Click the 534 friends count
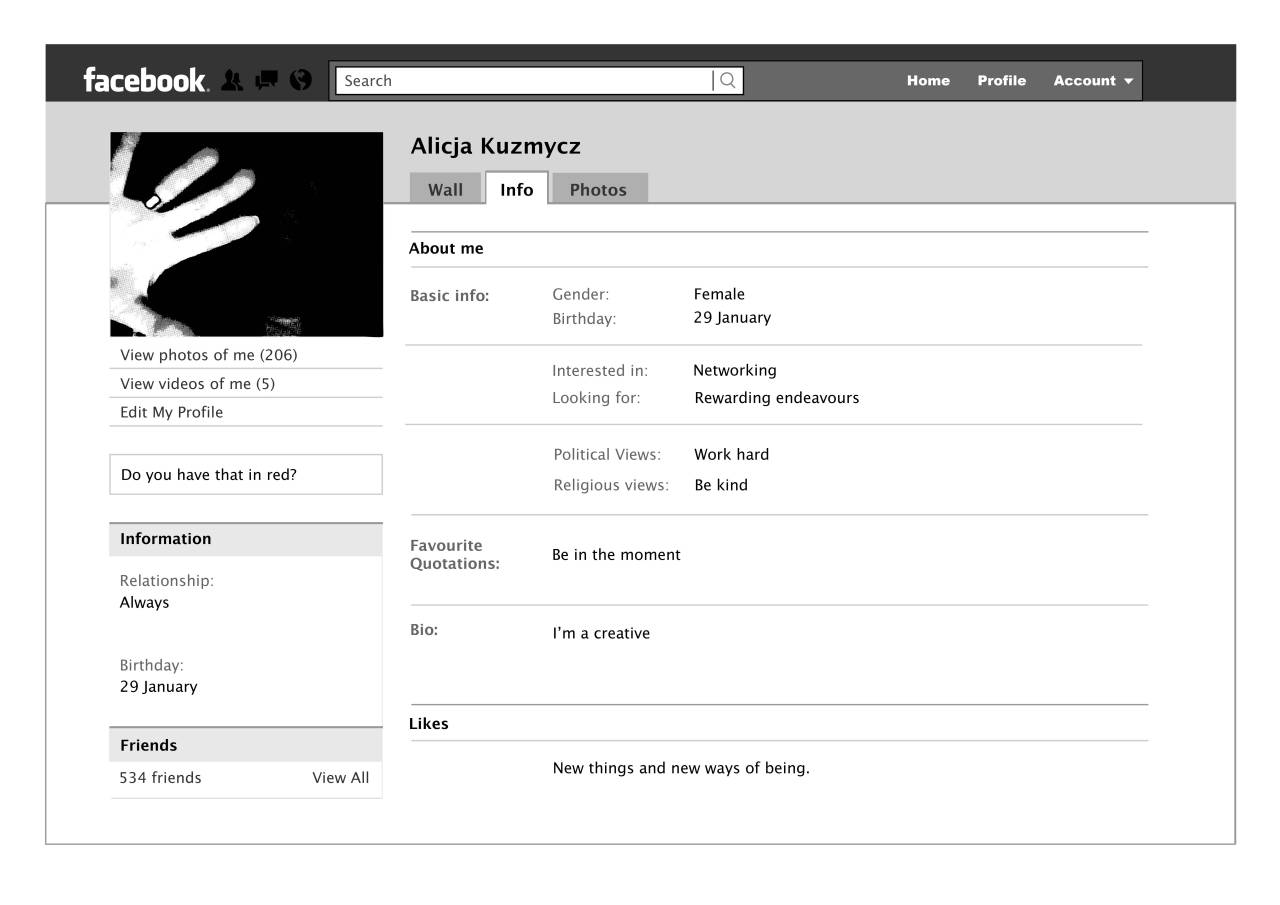 tap(160, 778)
